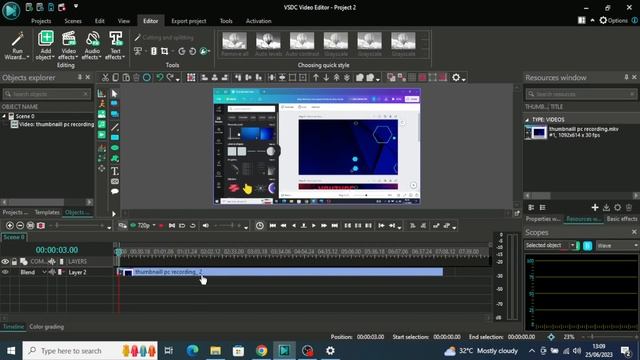Viewport: 640px width, 360px height.
Task: Select the ellipse shape tool
Action: click(x=115, y=148)
